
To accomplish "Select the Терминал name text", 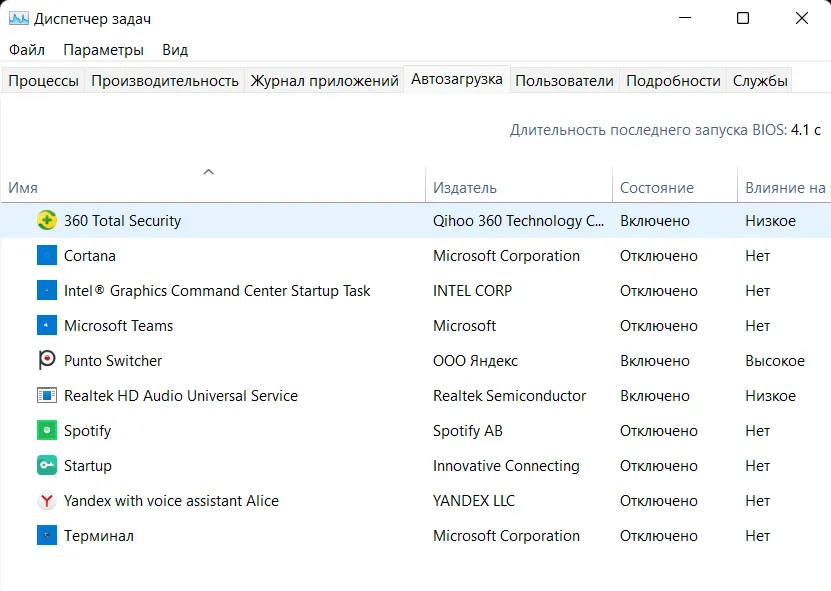I will [x=99, y=535].
